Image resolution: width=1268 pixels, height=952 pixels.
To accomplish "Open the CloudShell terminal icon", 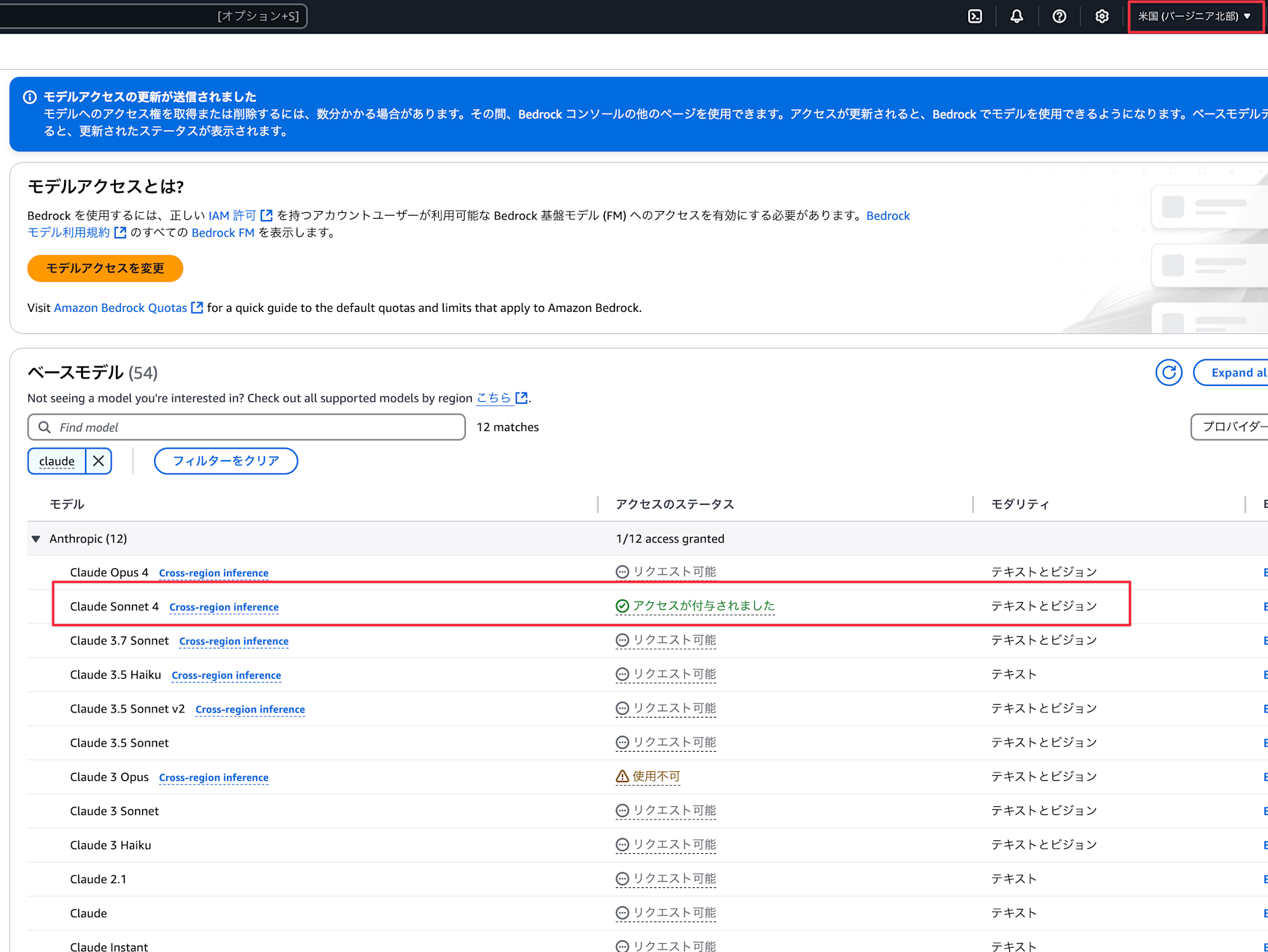I will point(975,16).
